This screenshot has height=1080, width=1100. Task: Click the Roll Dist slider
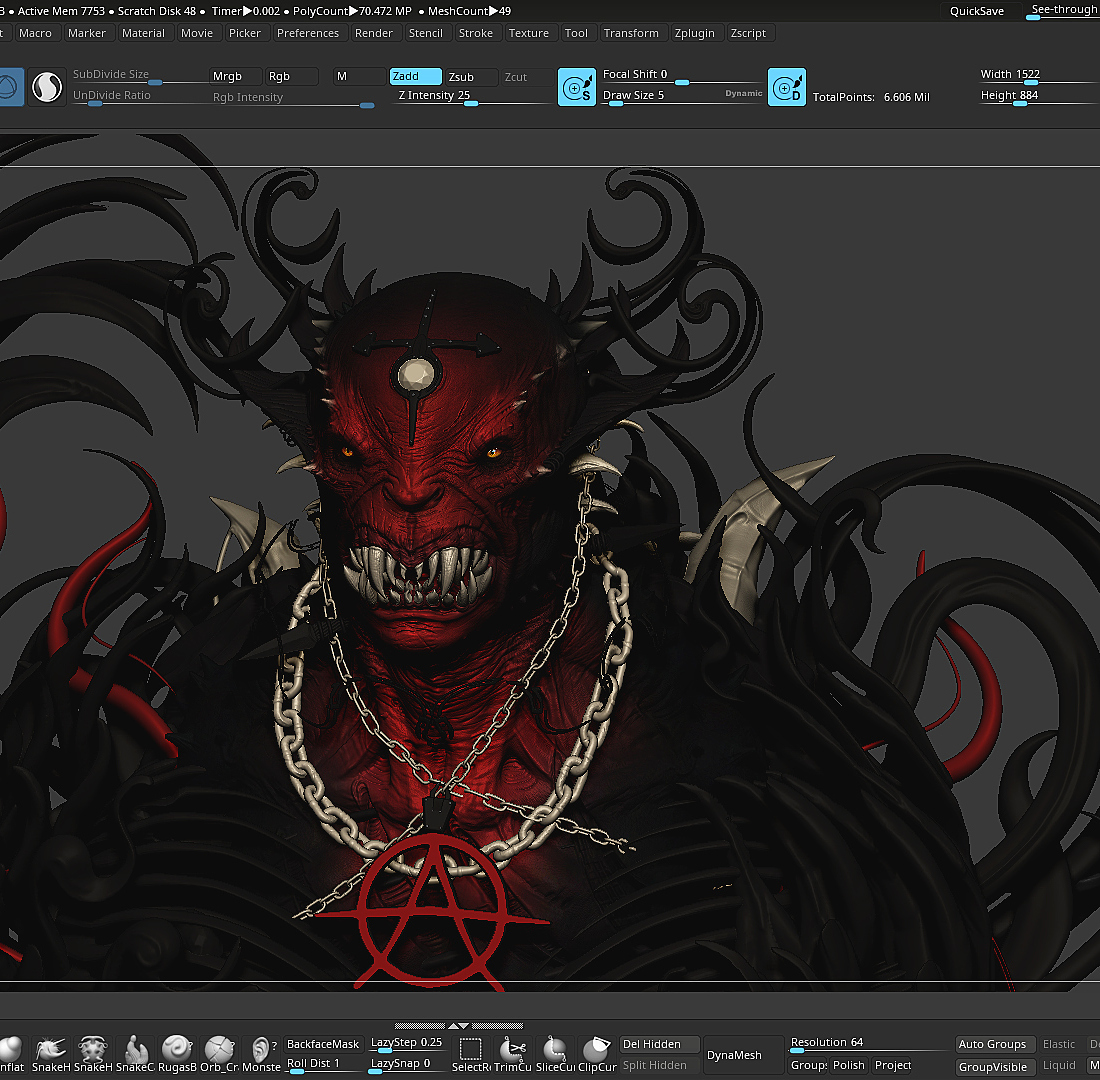click(323, 1065)
